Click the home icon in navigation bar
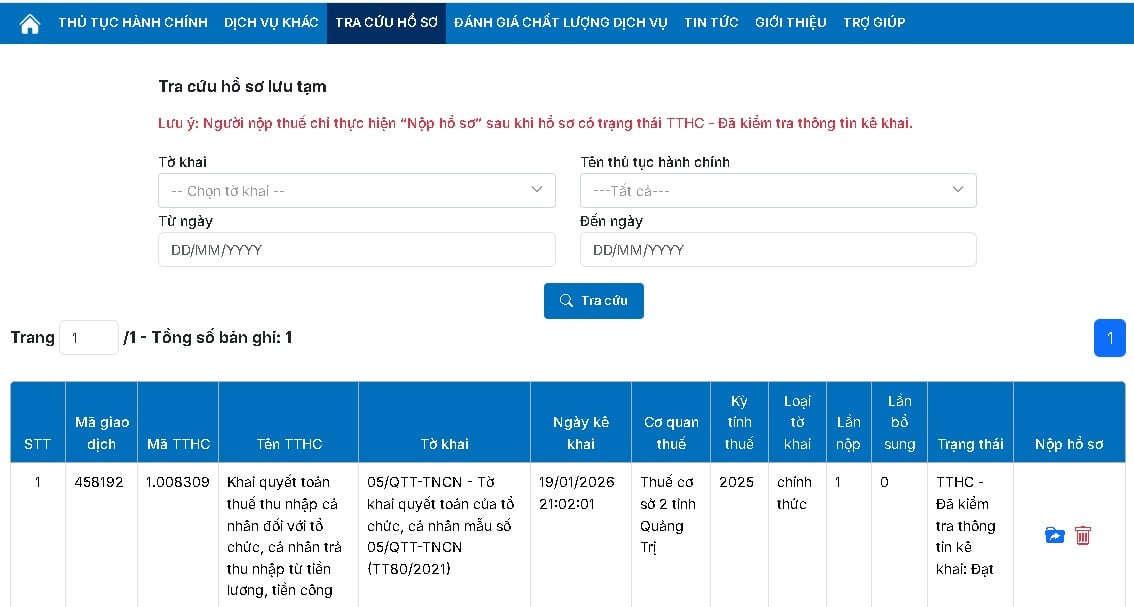This screenshot has height=607, width=1134. (x=30, y=23)
